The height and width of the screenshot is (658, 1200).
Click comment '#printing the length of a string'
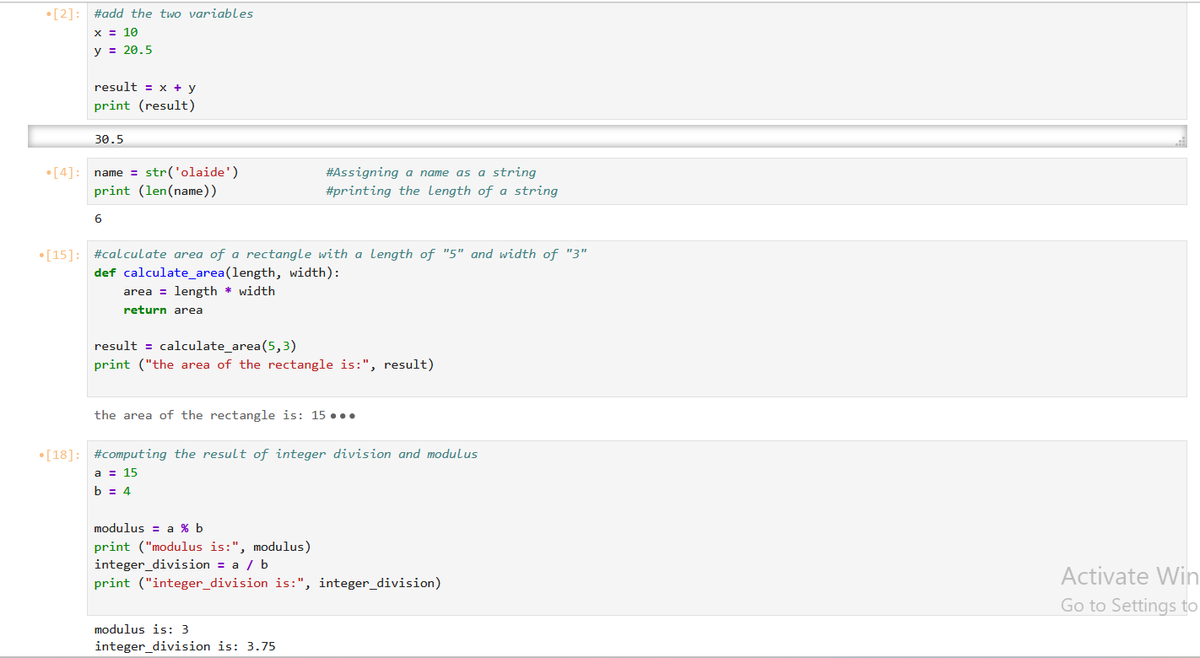[x=442, y=191]
